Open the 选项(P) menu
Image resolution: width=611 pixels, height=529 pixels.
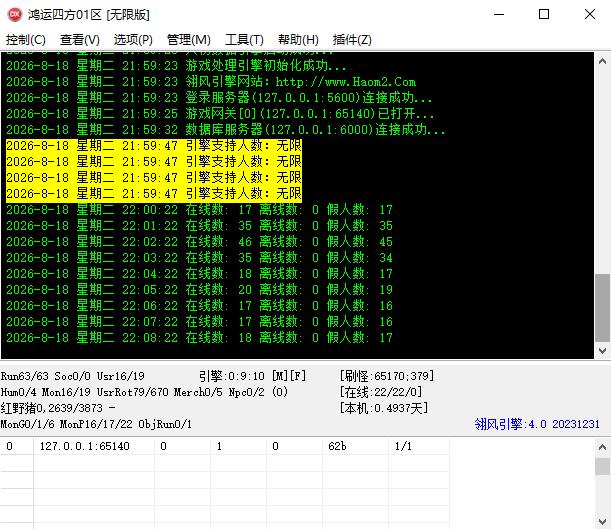133,40
